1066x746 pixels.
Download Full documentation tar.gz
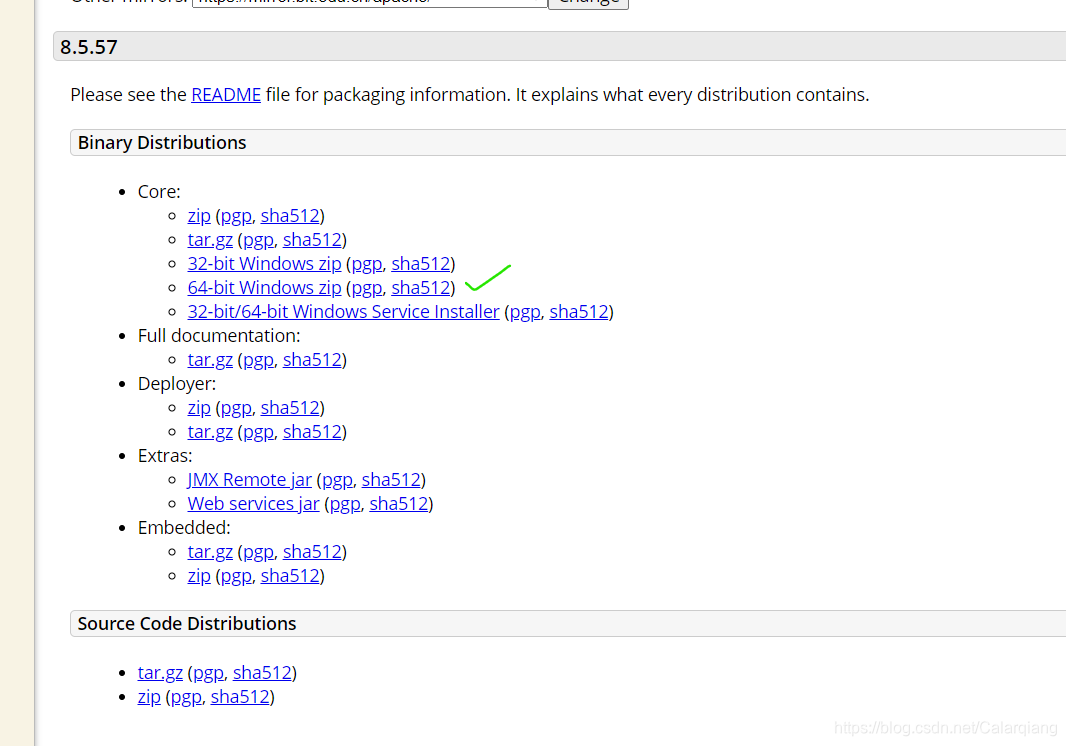coord(210,360)
